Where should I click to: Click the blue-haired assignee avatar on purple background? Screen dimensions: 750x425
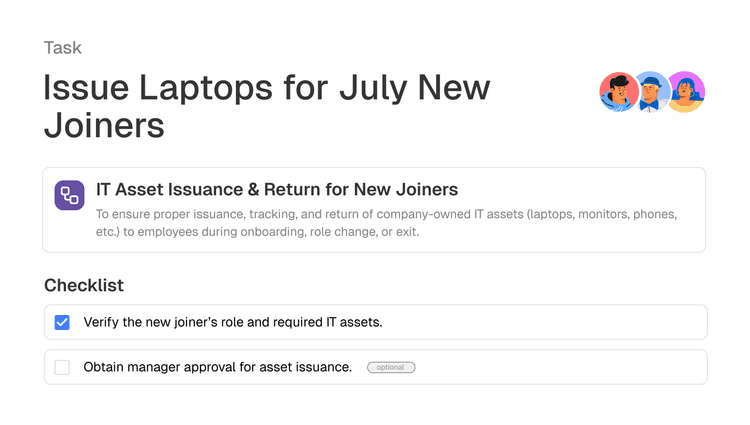(x=685, y=93)
